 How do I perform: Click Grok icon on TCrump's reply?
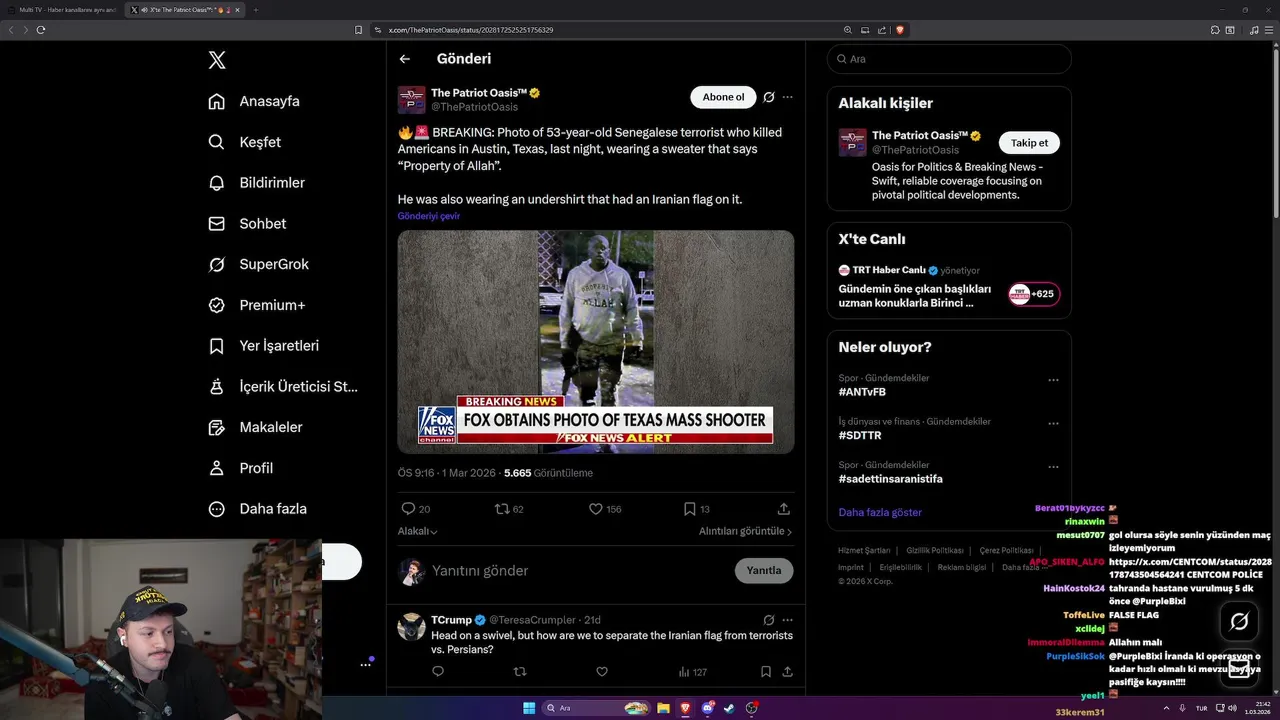click(768, 620)
